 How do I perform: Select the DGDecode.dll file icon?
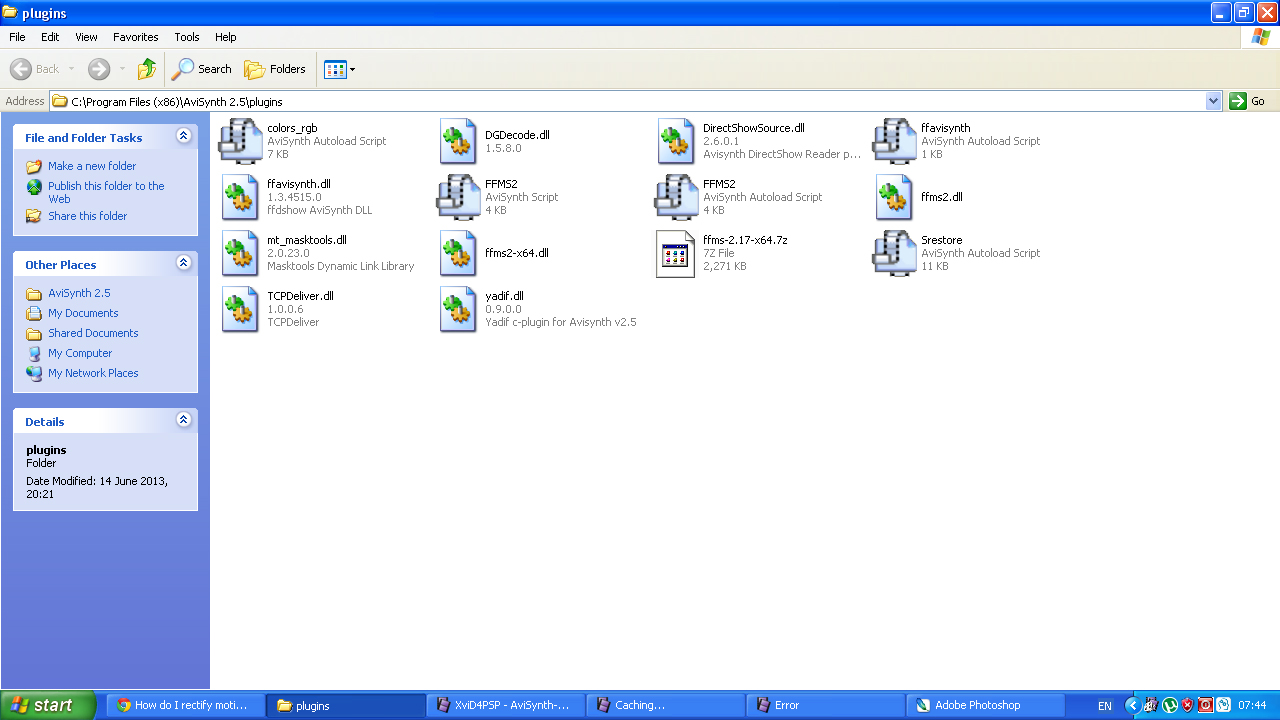tap(458, 141)
